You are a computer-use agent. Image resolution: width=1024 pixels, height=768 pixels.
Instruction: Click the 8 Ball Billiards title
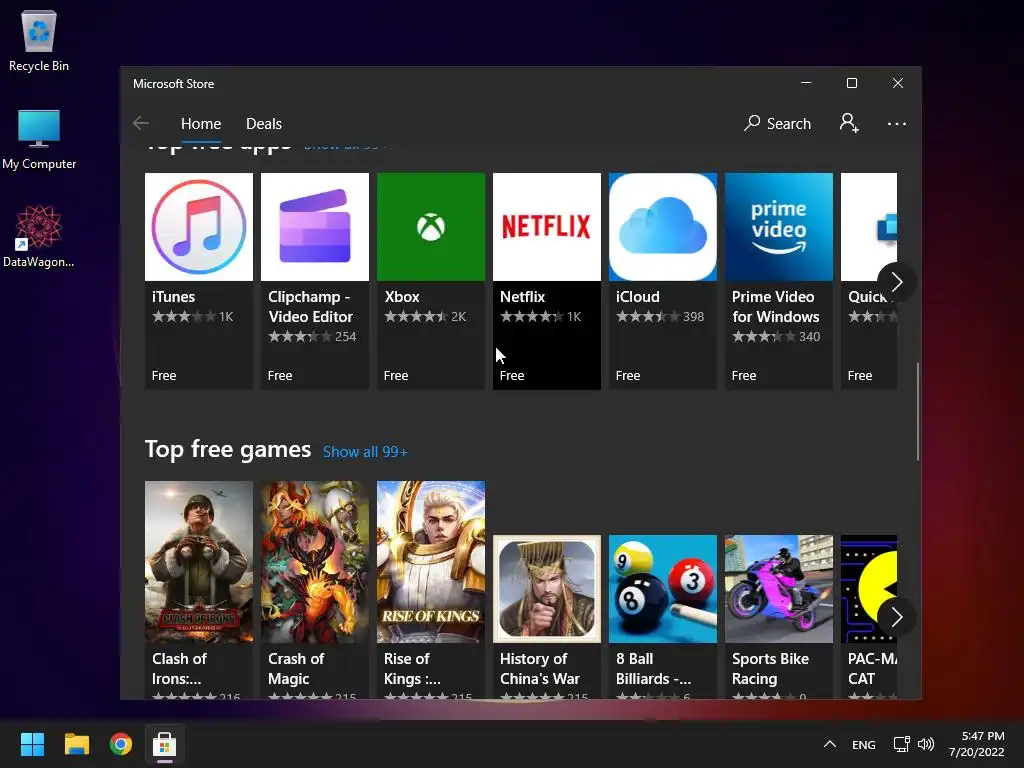pyautogui.click(x=653, y=669)
